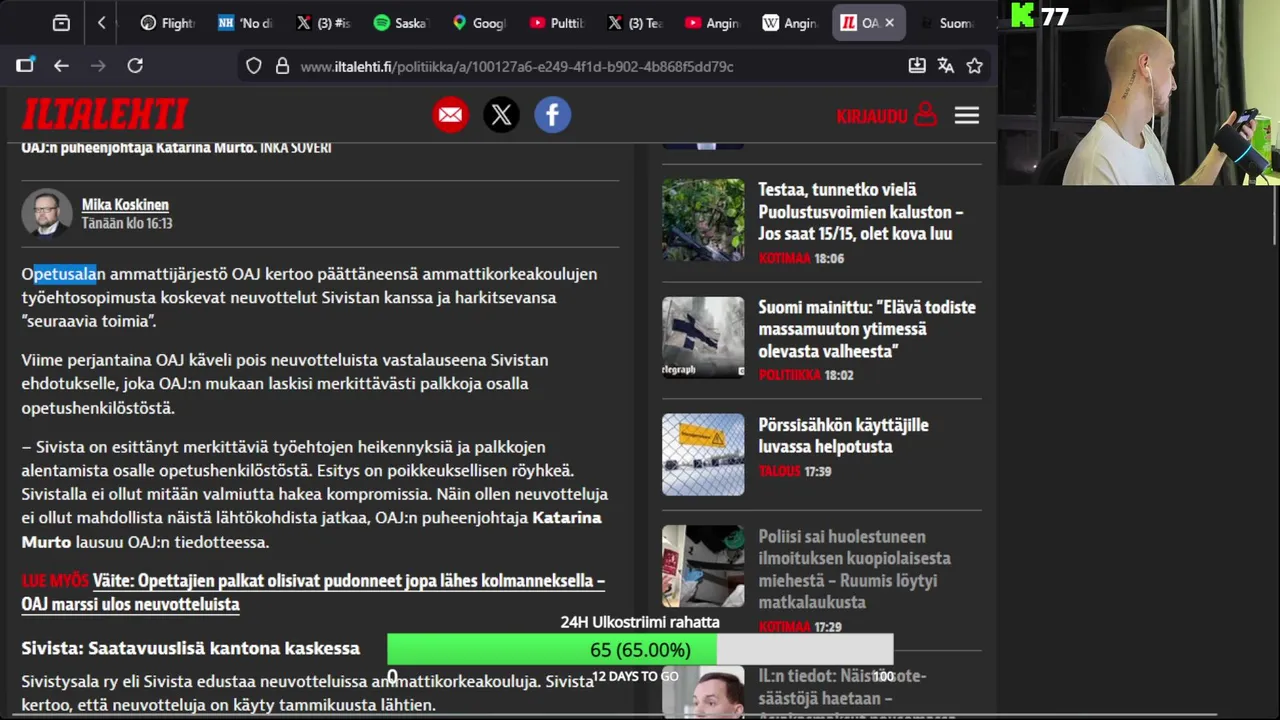Bookmark this page with the star
The image size is (1280, 720).
(975, 66)
